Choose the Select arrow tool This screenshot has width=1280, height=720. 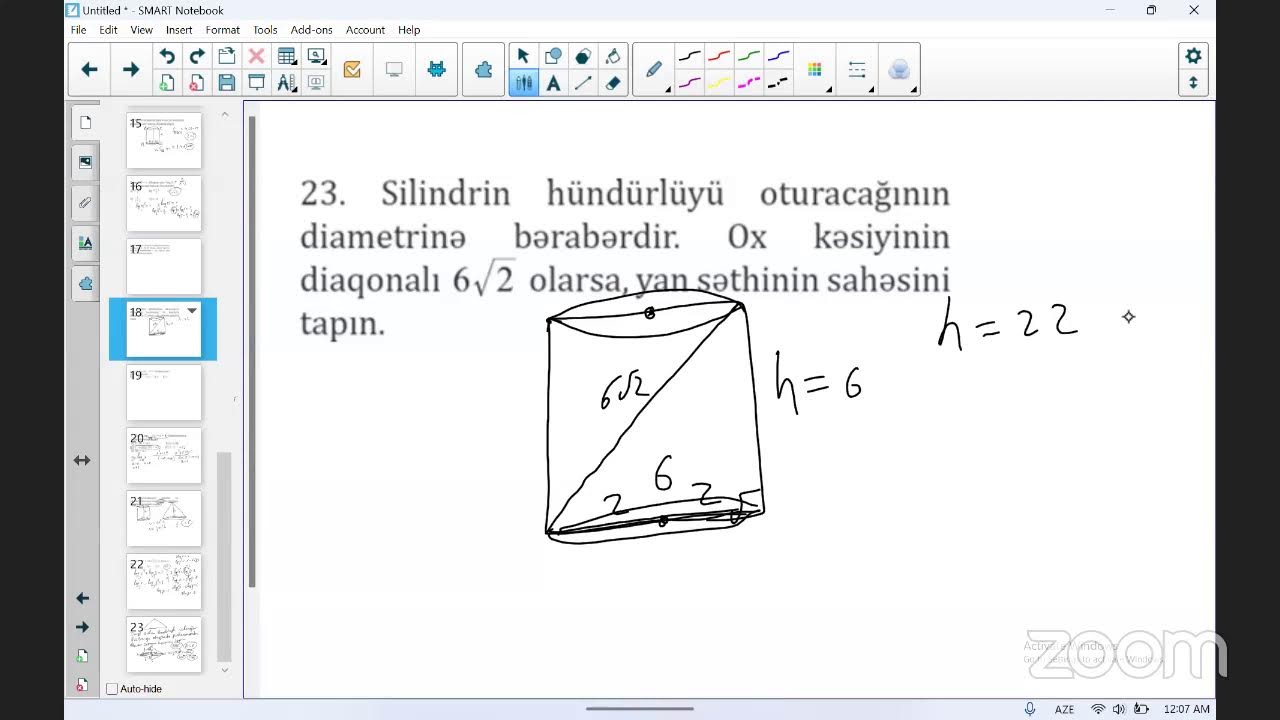[523, 57]
